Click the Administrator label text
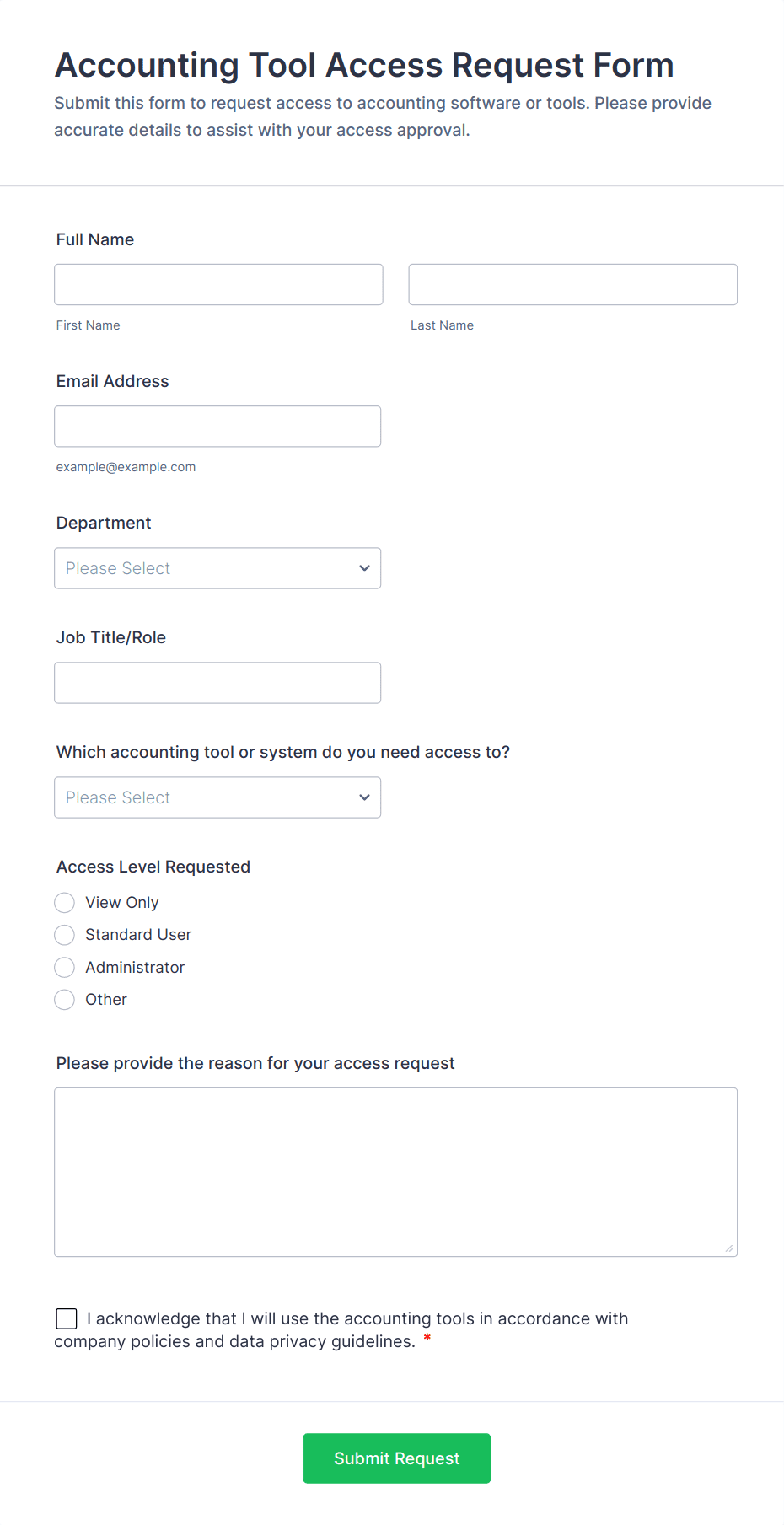The image size is (784, 1525). point(135,968)
